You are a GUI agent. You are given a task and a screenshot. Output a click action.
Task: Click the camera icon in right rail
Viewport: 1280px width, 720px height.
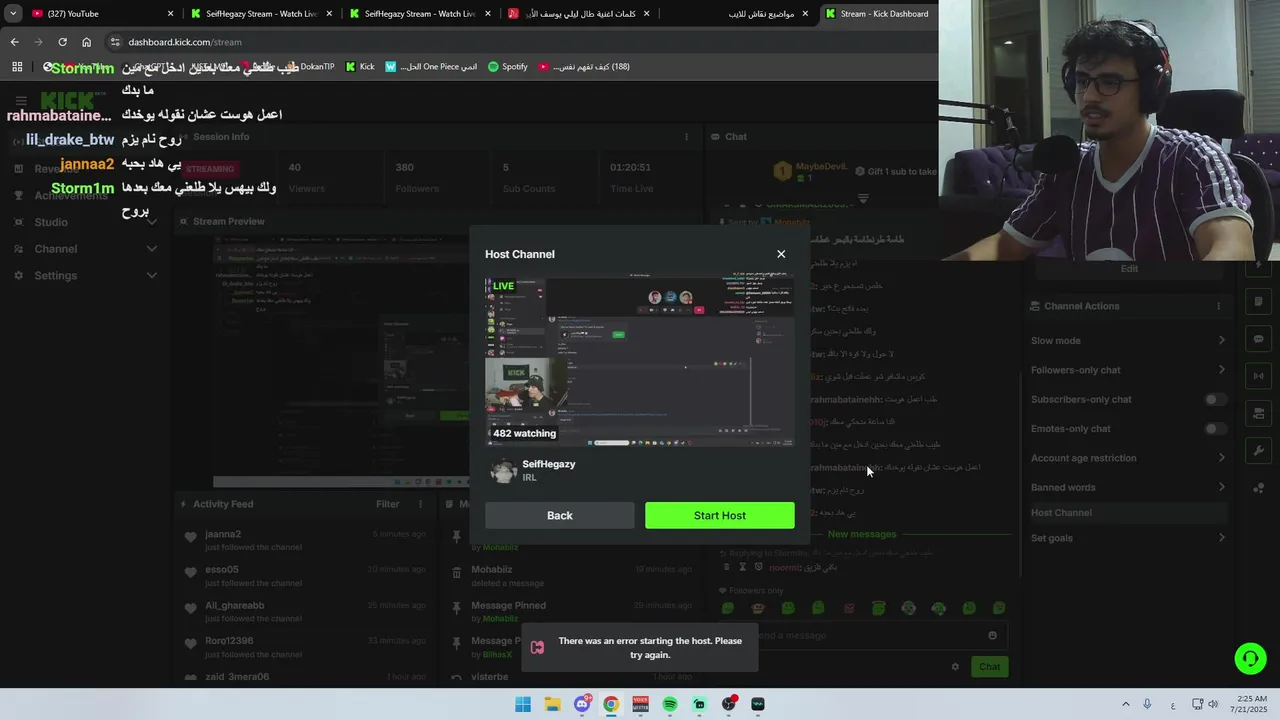pos(1258,413)
